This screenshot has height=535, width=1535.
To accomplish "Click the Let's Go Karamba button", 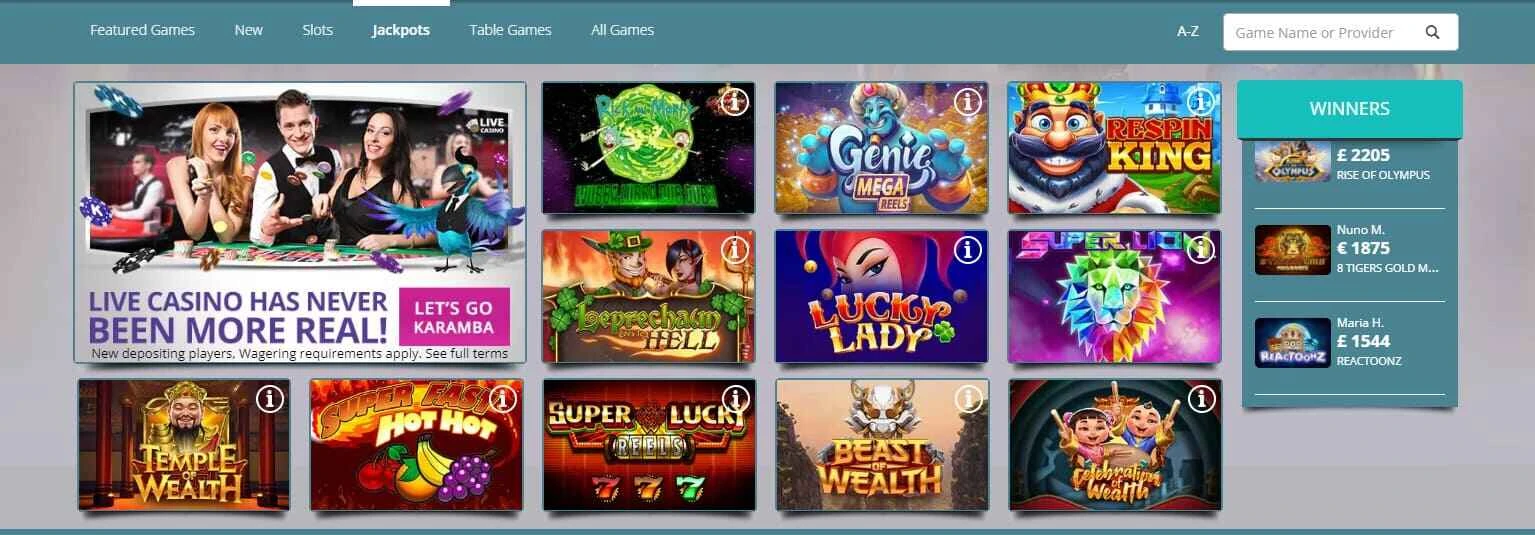I will [454, 316].
